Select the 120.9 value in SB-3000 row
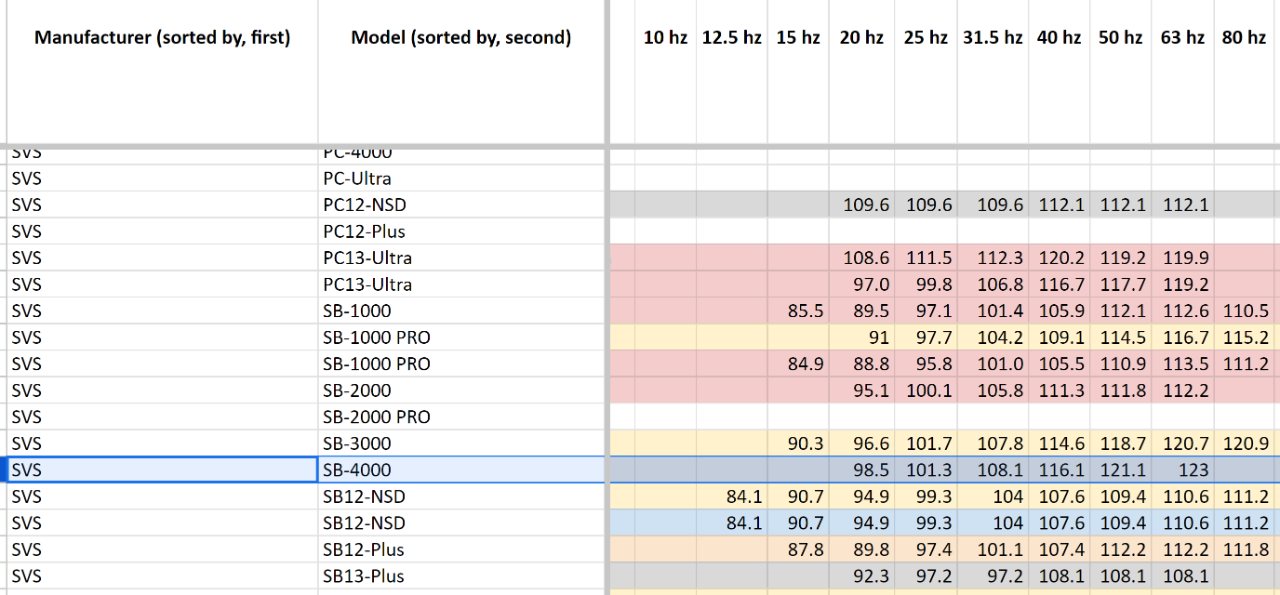Screen dimensions: 1280x595 (1245, 443)
